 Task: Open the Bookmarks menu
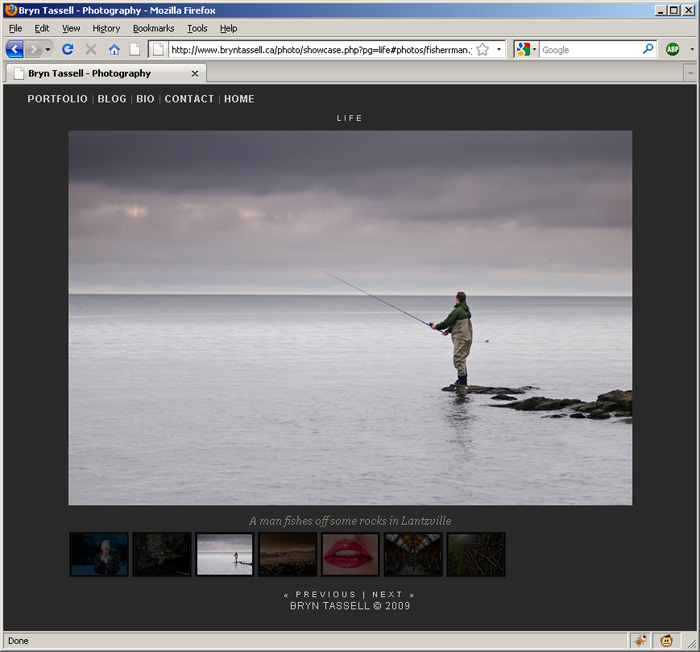coord(154,29)
